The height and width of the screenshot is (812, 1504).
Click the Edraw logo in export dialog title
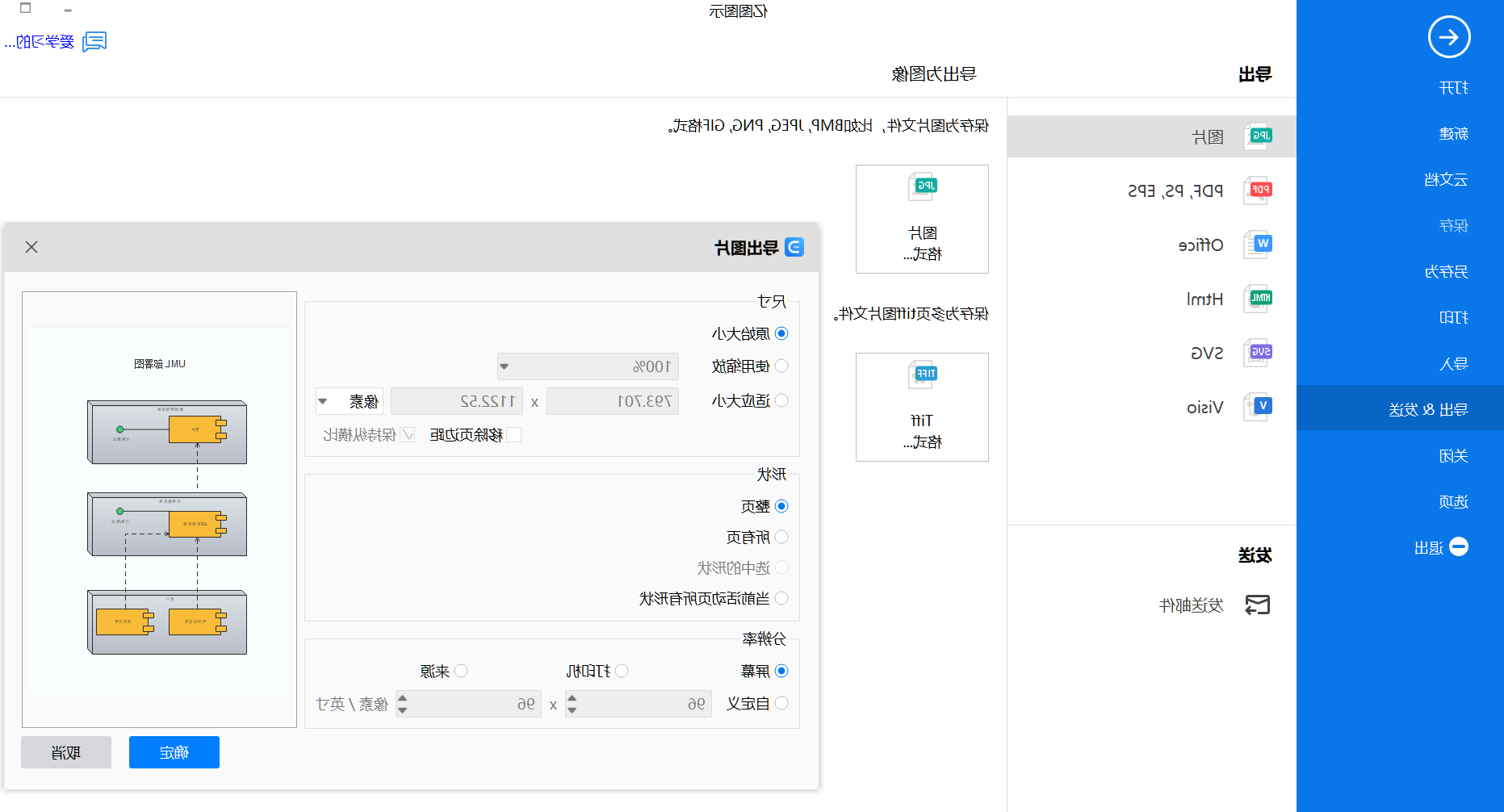point(794,247)
